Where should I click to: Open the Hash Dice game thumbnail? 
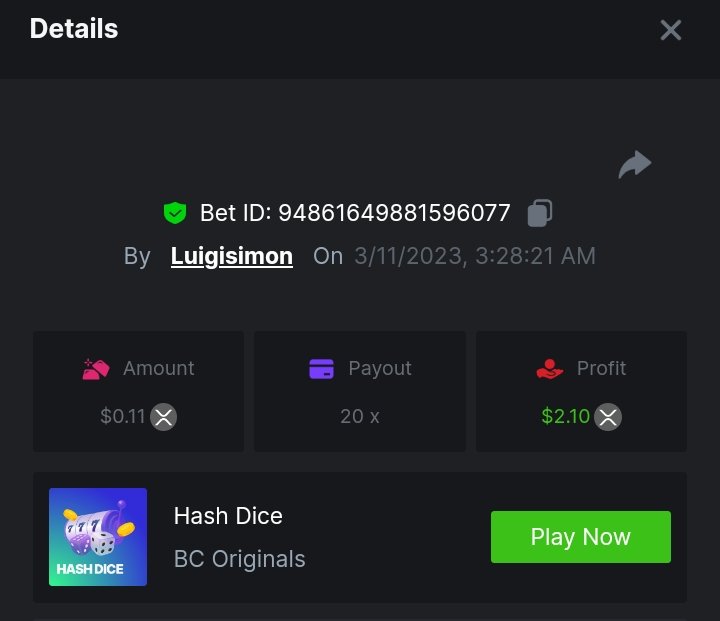(98, 537)
